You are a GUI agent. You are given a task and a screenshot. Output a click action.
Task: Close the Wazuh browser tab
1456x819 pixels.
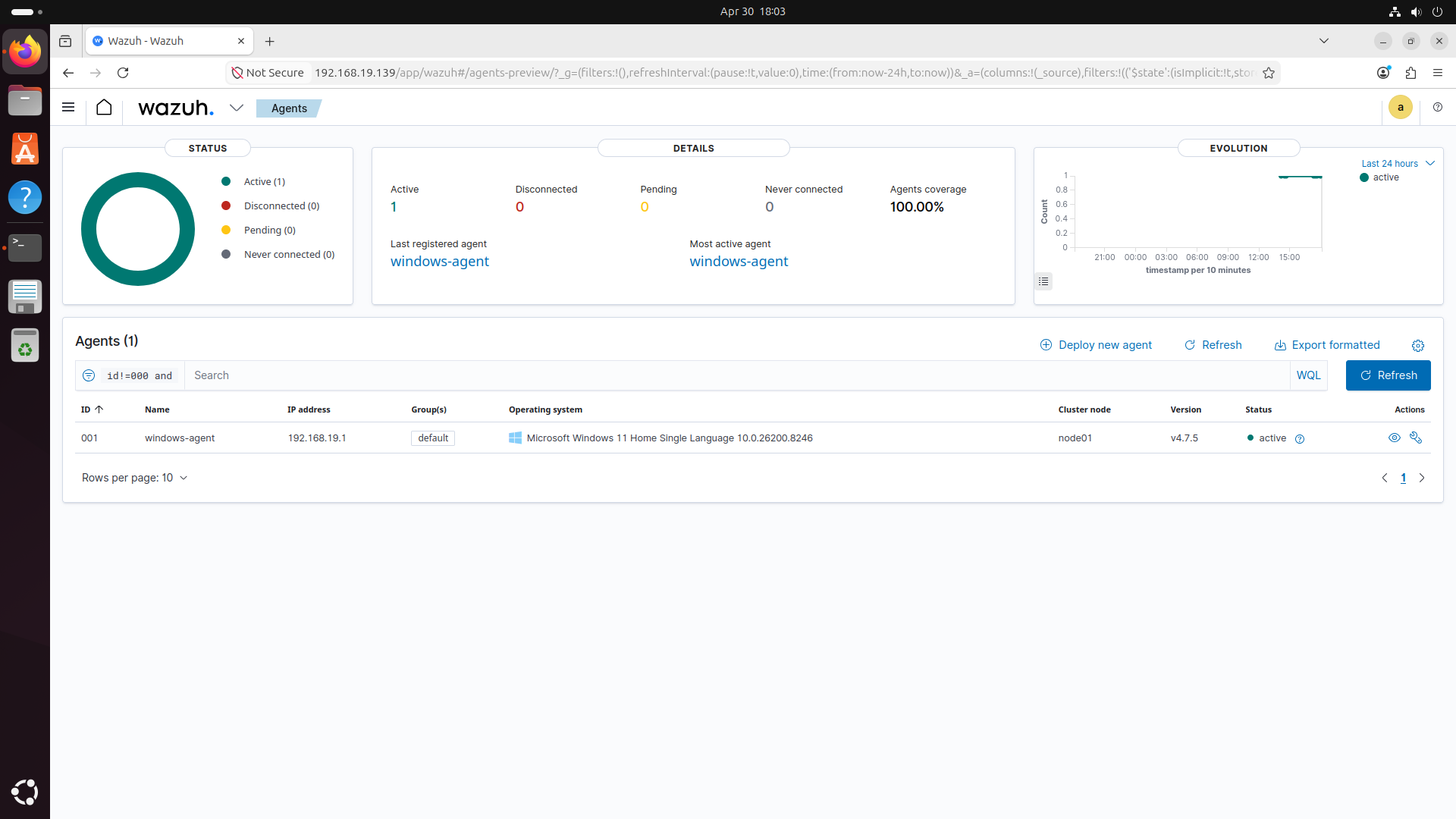coord(241,41)
